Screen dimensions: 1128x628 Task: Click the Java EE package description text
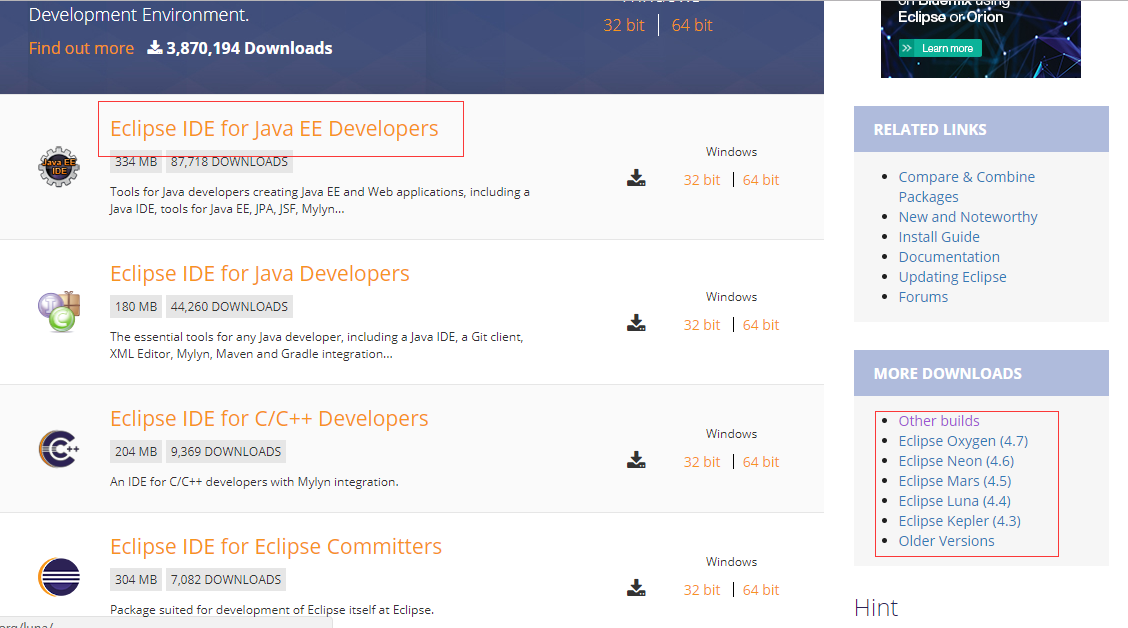pos(319,201)
